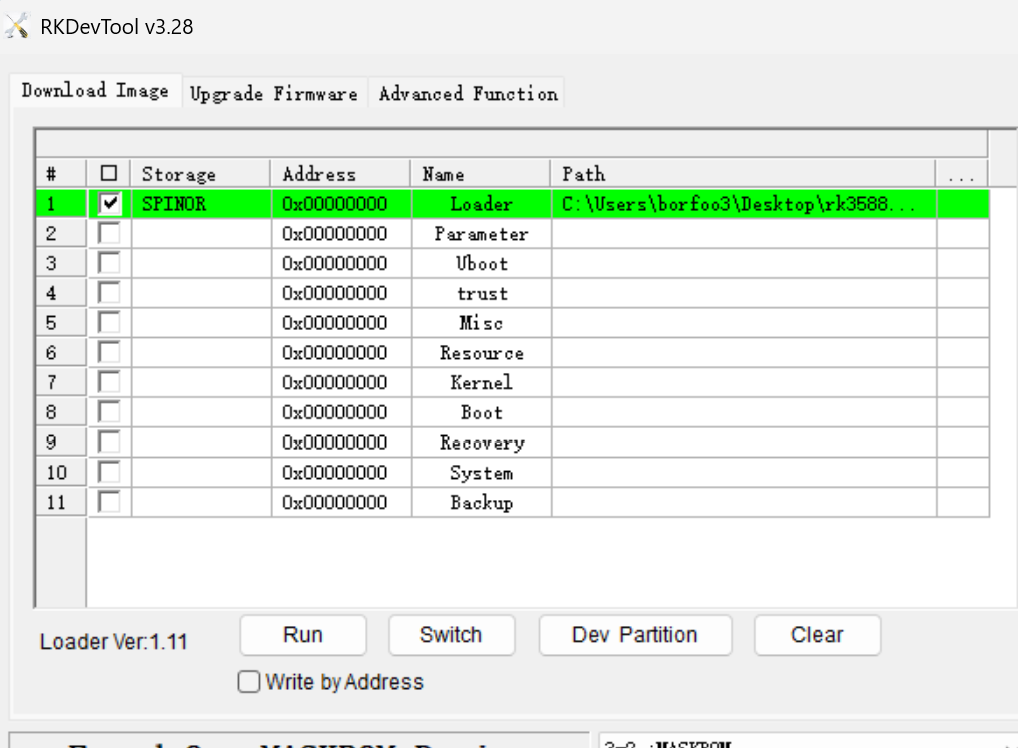
Task: Switch to the Upgrade Firmware tab
Action: pos(273,94)
